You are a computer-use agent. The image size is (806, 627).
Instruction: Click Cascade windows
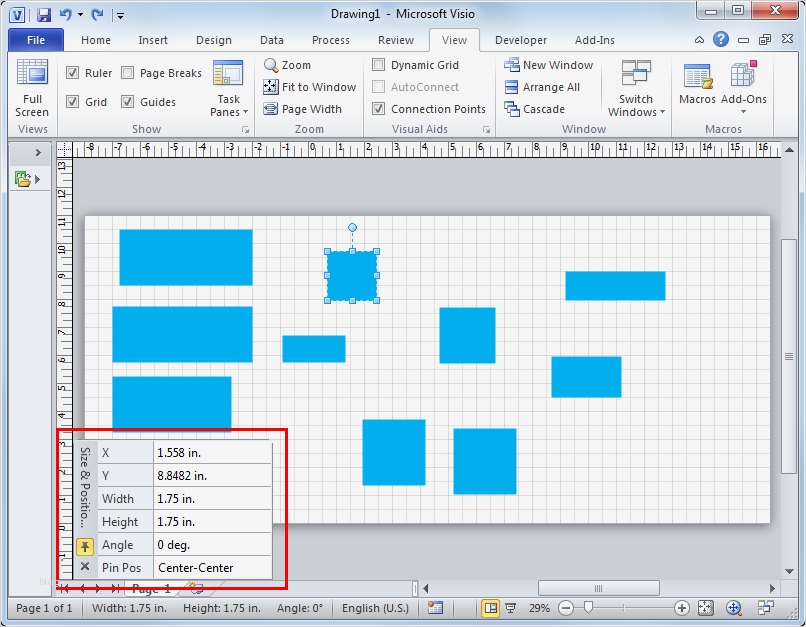point(535,109)
